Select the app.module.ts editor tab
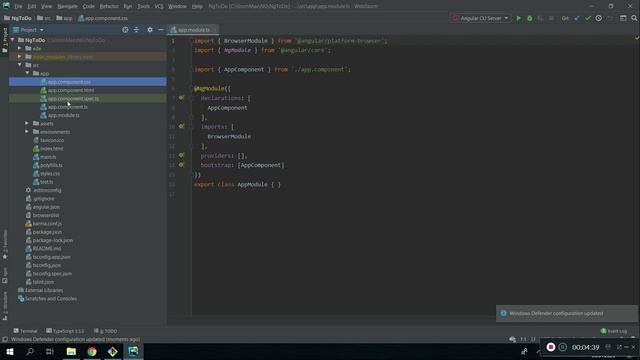The width and height of the screenshot is (640, 360). coord(193,30)
